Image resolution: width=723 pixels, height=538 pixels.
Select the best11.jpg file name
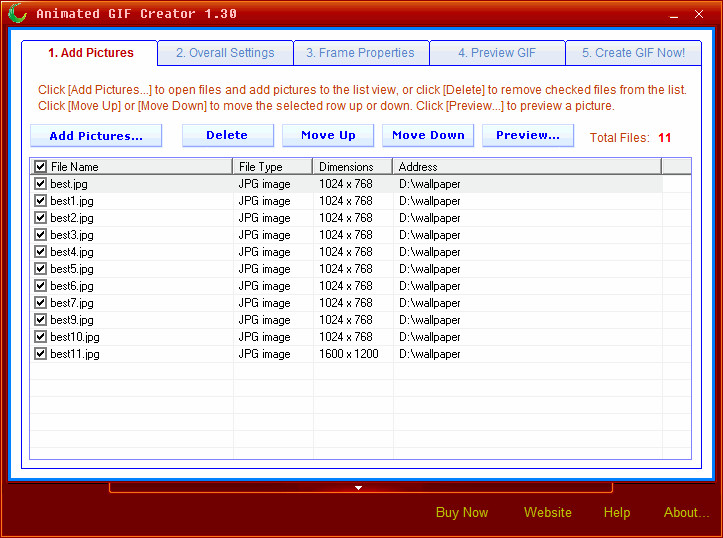click(75, 354)
